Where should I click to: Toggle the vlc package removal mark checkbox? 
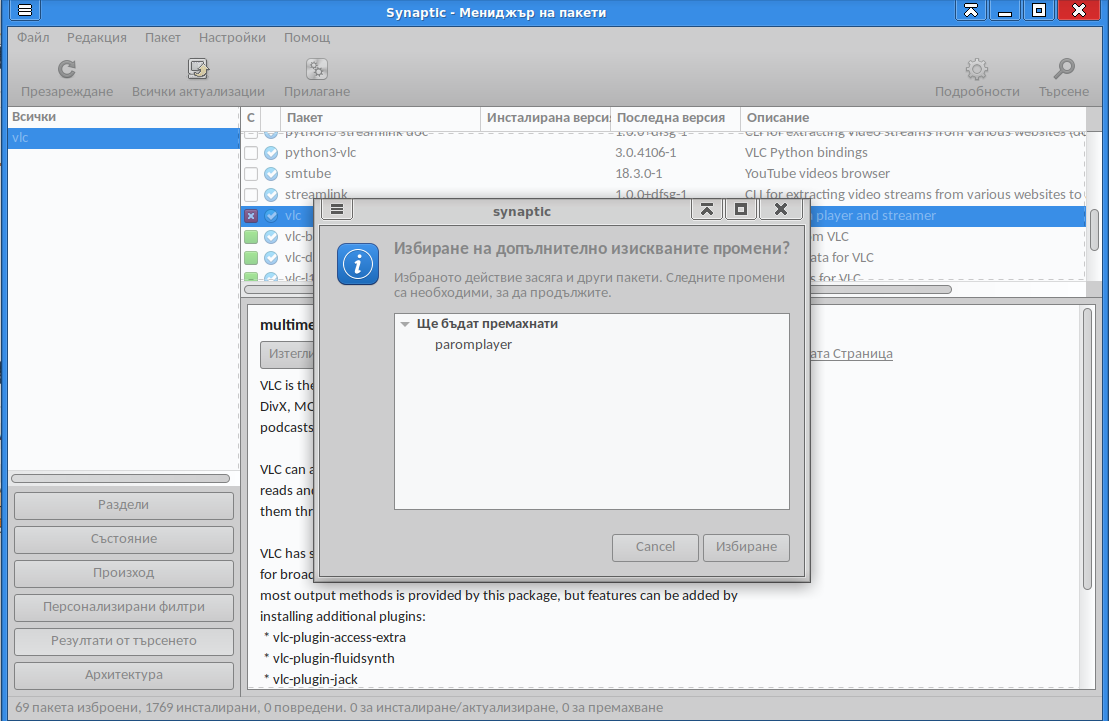(x=251, y=216)
